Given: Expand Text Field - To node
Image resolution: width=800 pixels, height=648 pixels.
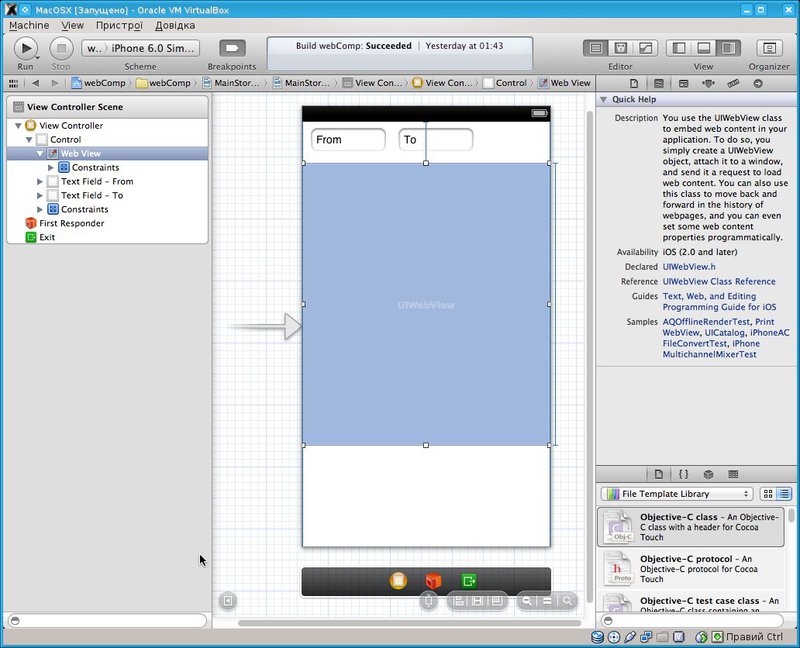Looking at the screenshot, I should (40, 195).
